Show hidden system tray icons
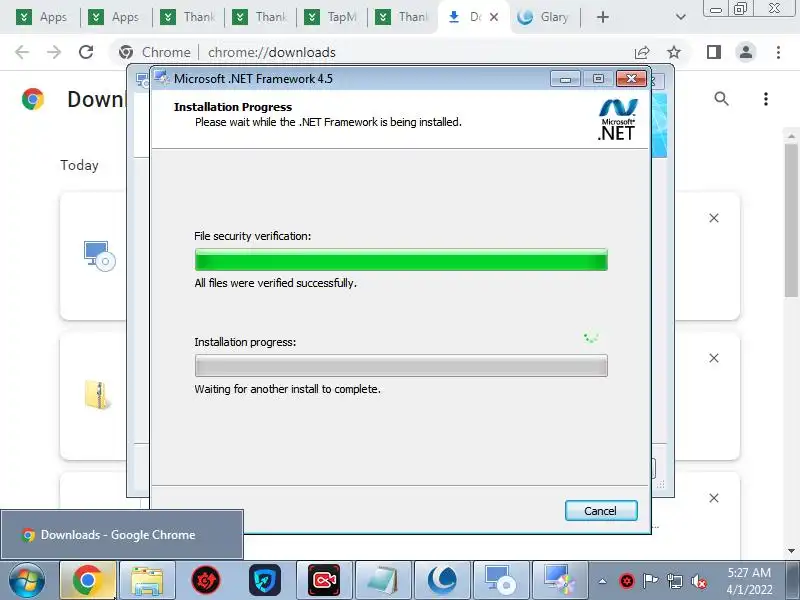 [x=603, y=581]
